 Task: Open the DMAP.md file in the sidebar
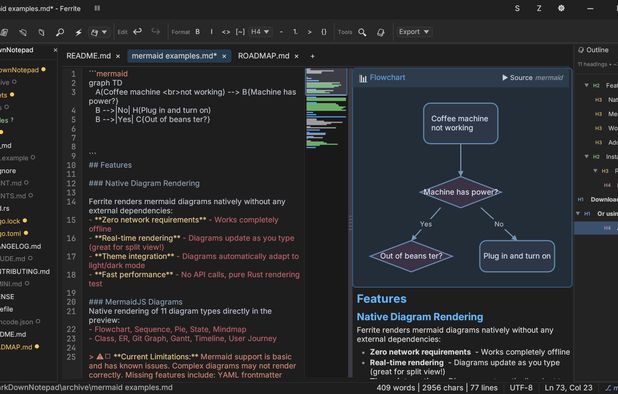click(x=16, y=347)
